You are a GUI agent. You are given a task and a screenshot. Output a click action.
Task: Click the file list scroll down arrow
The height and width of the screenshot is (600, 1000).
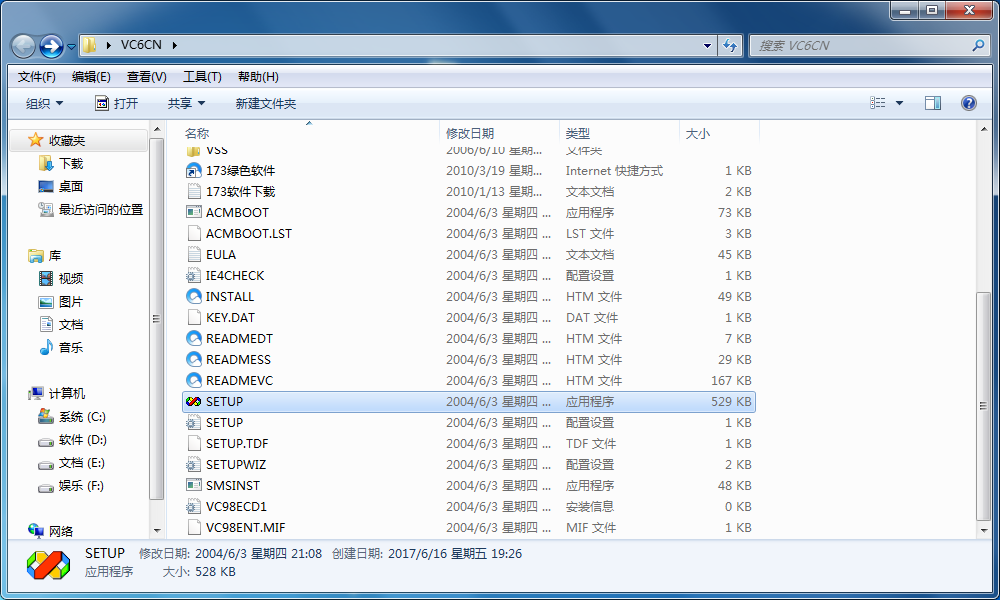pyautogui.click(x=983, y=530)
